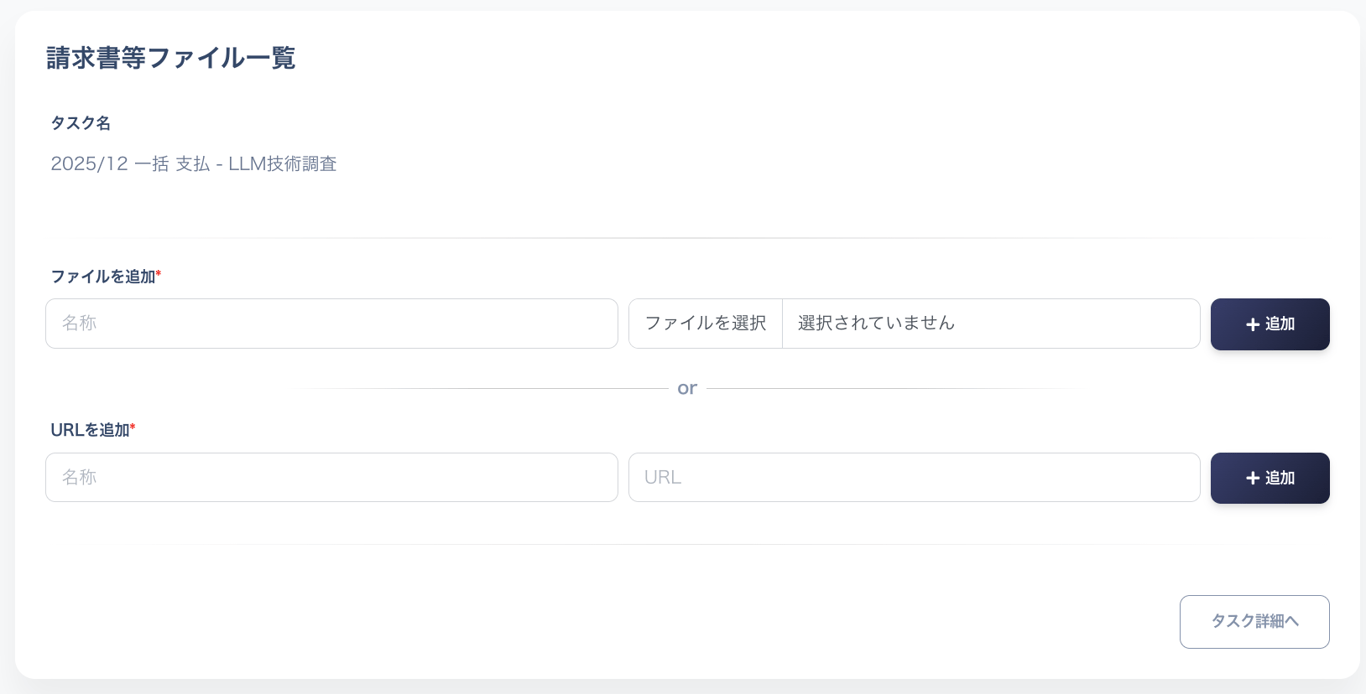1366x694 pixels.
Task: Click the タスク名 label
Action: click(80, 123)
